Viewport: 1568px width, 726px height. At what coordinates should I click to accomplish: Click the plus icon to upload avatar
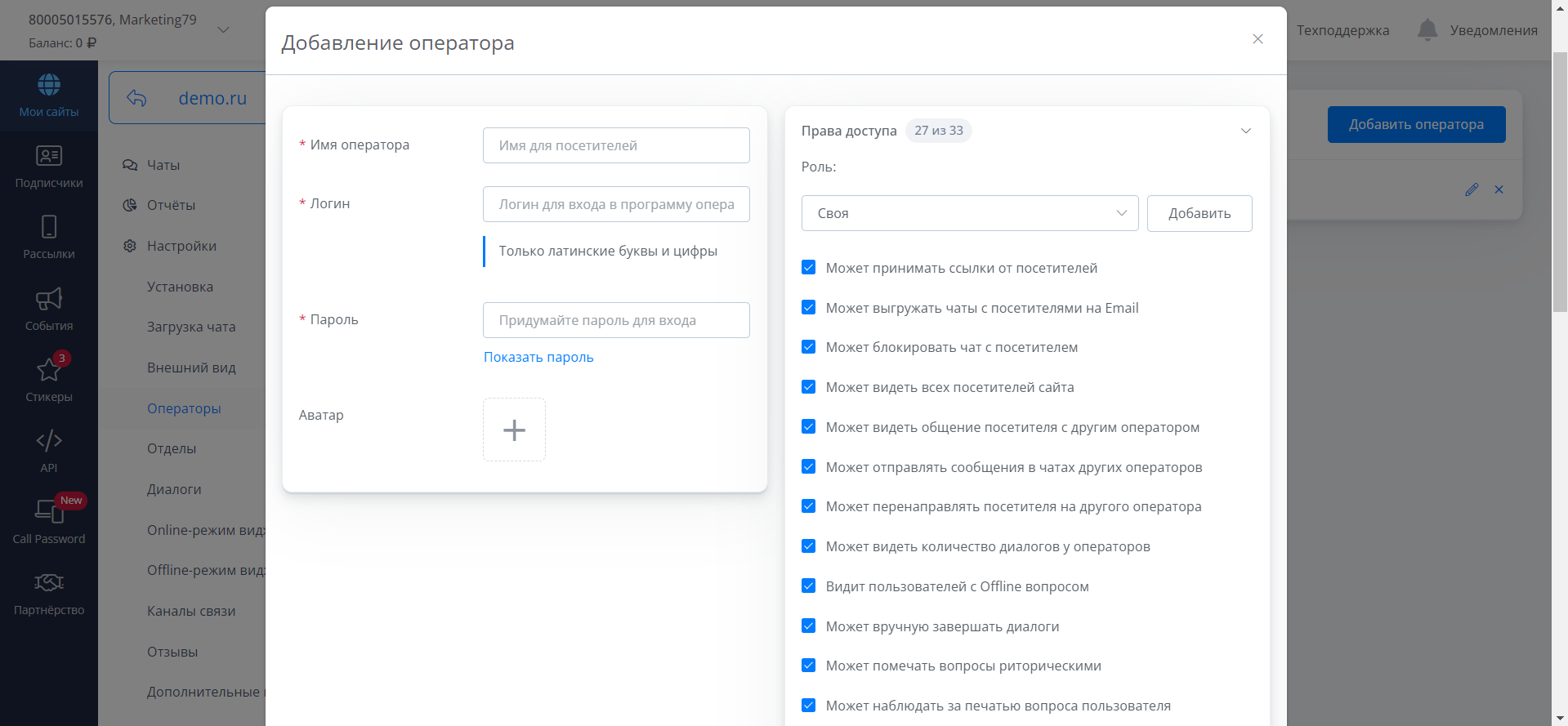pyautogui.click(x=514, y=430)
